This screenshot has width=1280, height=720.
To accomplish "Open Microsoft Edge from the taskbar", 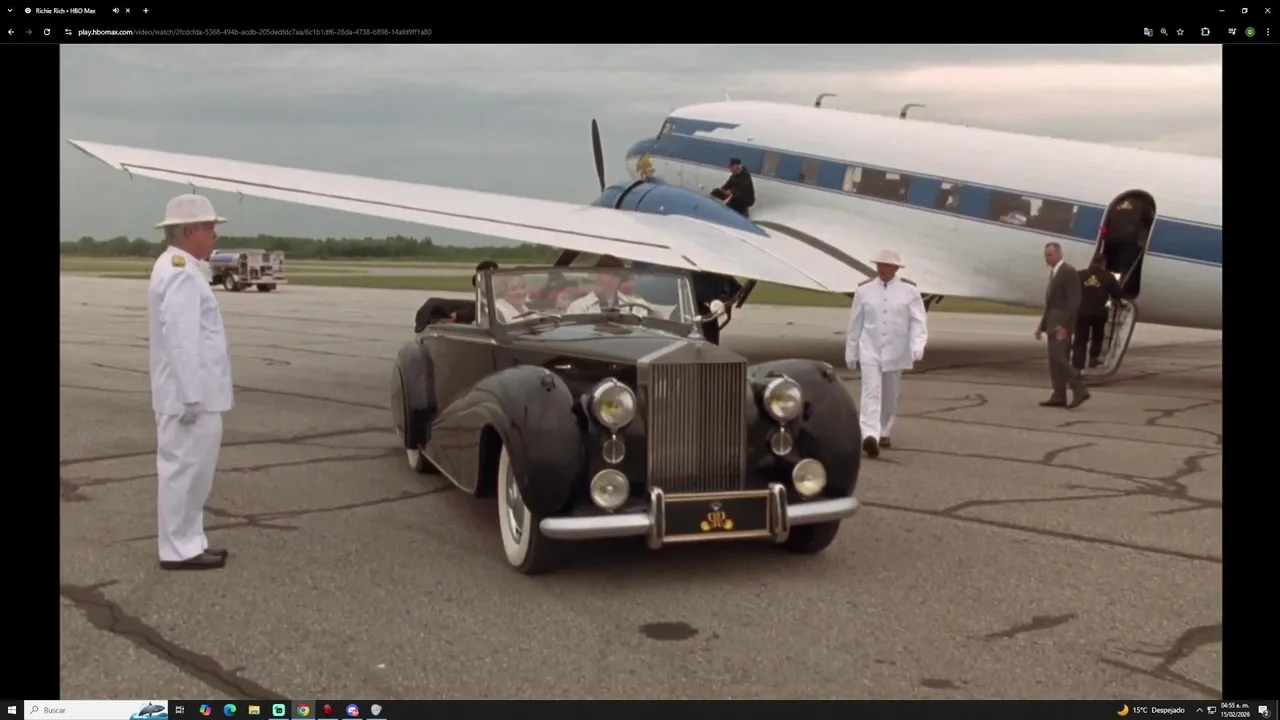I will point(230,710).
